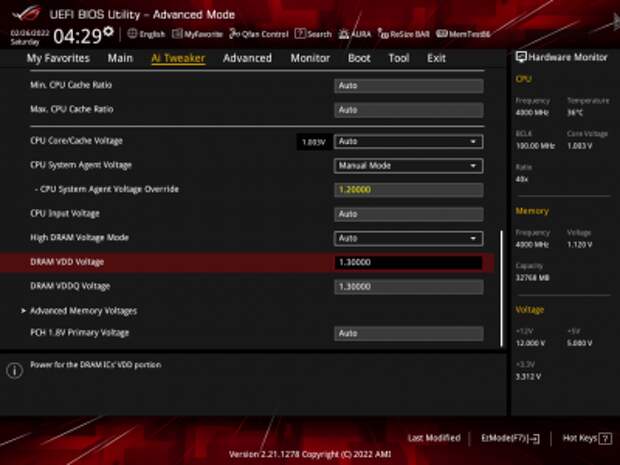Switch to My Favorites tab
The image size is (620, 465).
coord(58,58)
